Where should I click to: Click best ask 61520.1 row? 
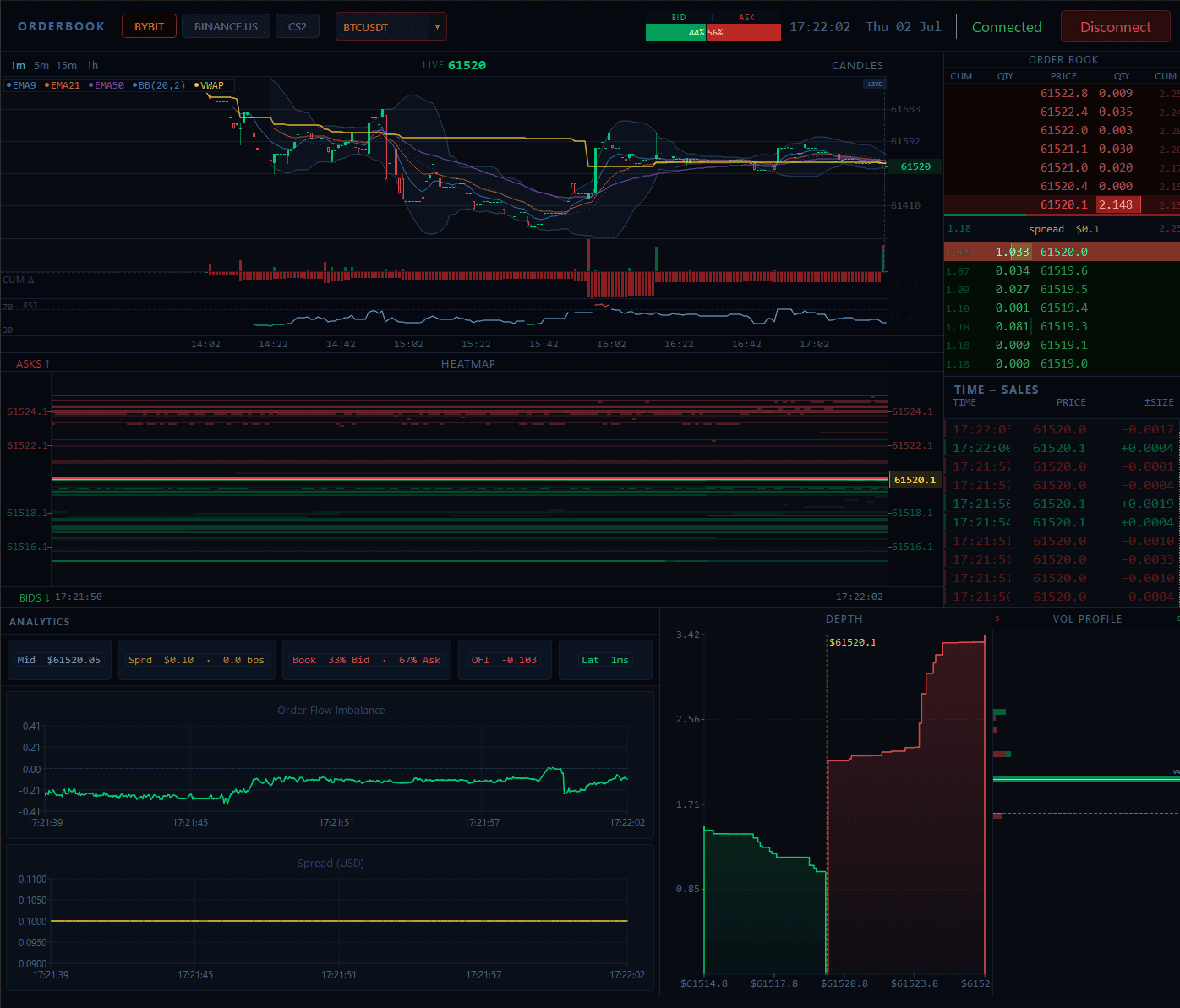click(1062, 204)
